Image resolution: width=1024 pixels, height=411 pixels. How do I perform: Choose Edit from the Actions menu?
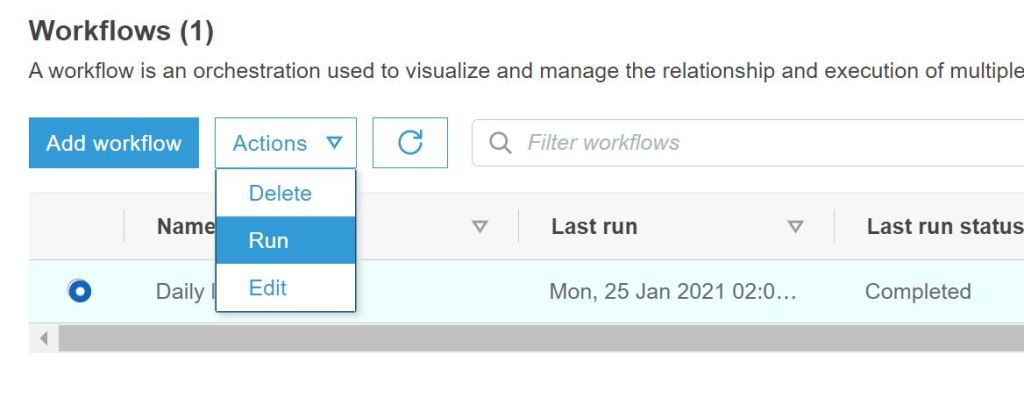coord(268,288)
